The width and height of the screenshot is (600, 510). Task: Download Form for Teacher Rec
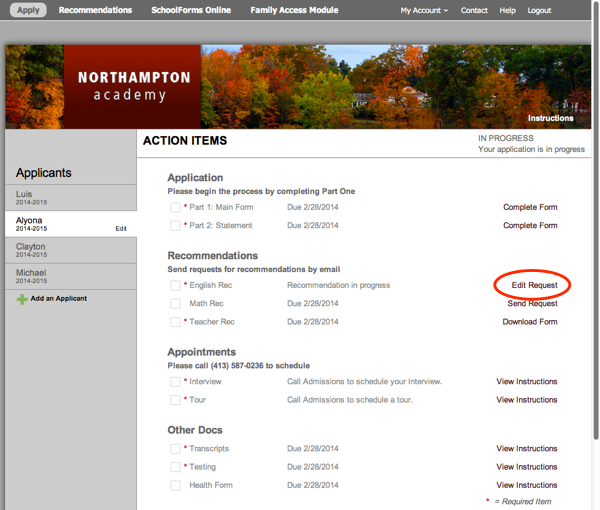[530, 322]
